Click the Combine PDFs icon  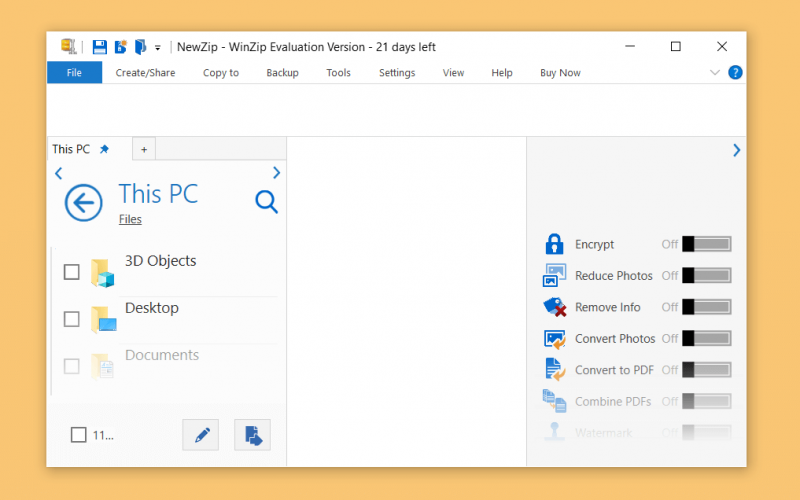pos(554,401)
